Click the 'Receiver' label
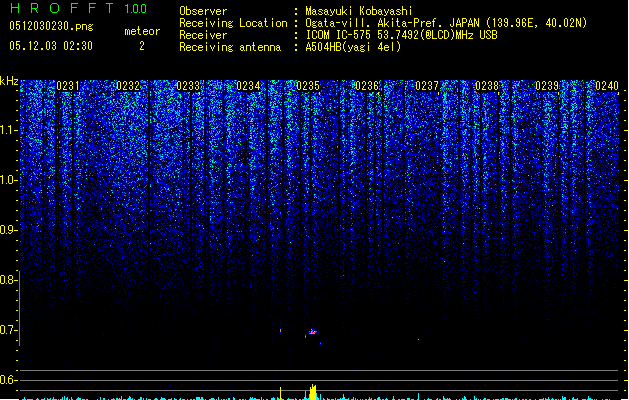This screenshot has width=629, height=400. click(203, 35)
